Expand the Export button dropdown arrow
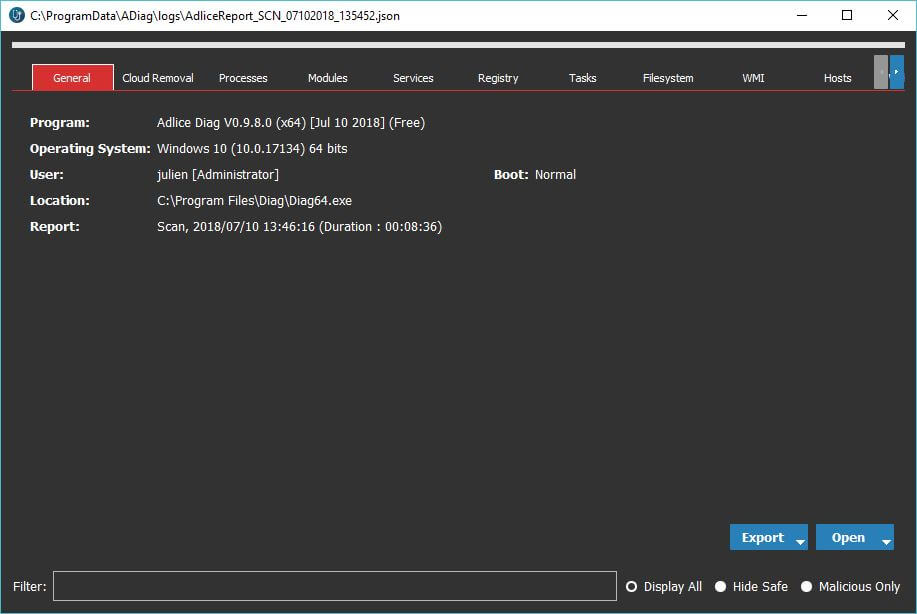917x614 pixels. coord(799,541)
